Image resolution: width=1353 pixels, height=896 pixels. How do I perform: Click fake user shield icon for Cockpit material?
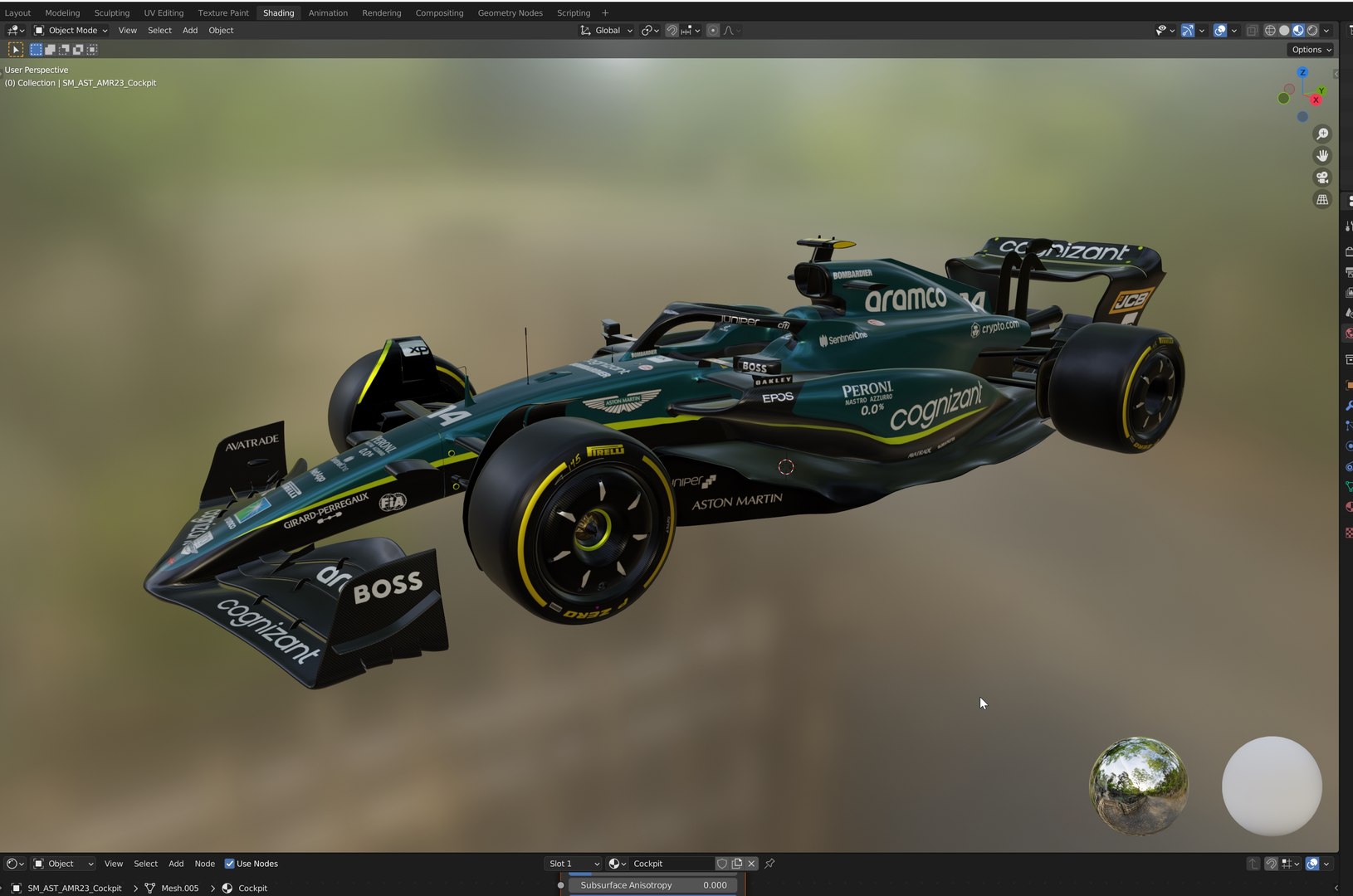click(x=722, y=864)
